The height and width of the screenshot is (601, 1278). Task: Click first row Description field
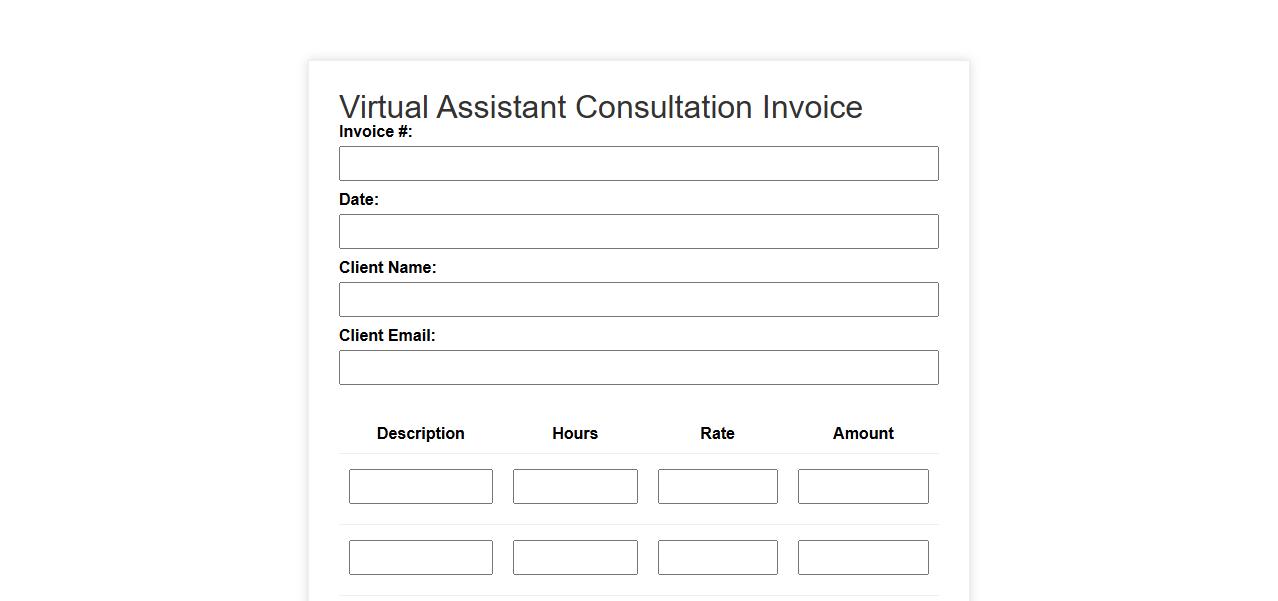tap(420, 486)
